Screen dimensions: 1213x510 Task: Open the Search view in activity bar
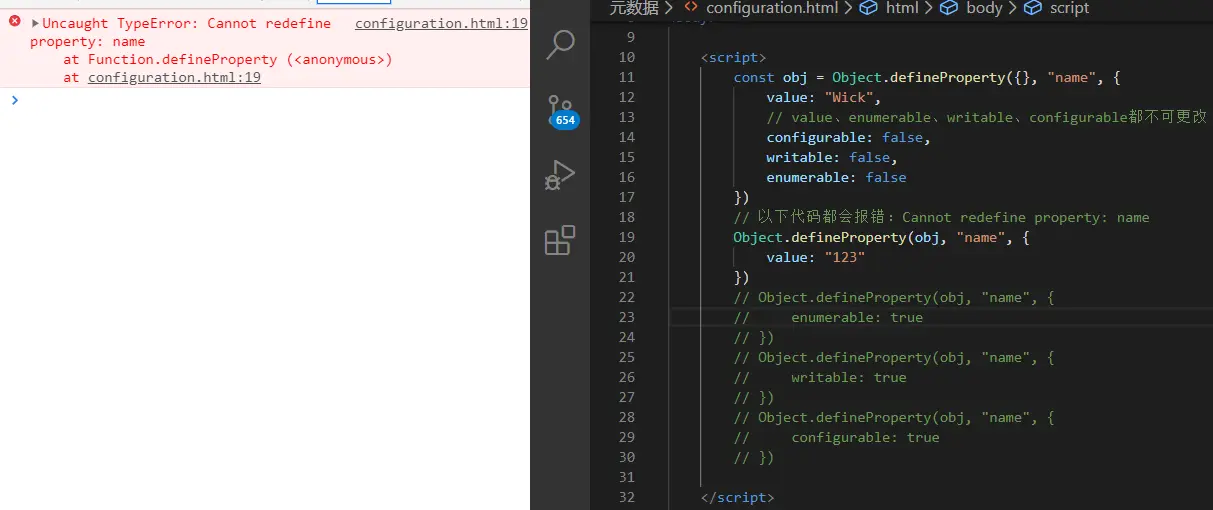[x=560, y=45]
